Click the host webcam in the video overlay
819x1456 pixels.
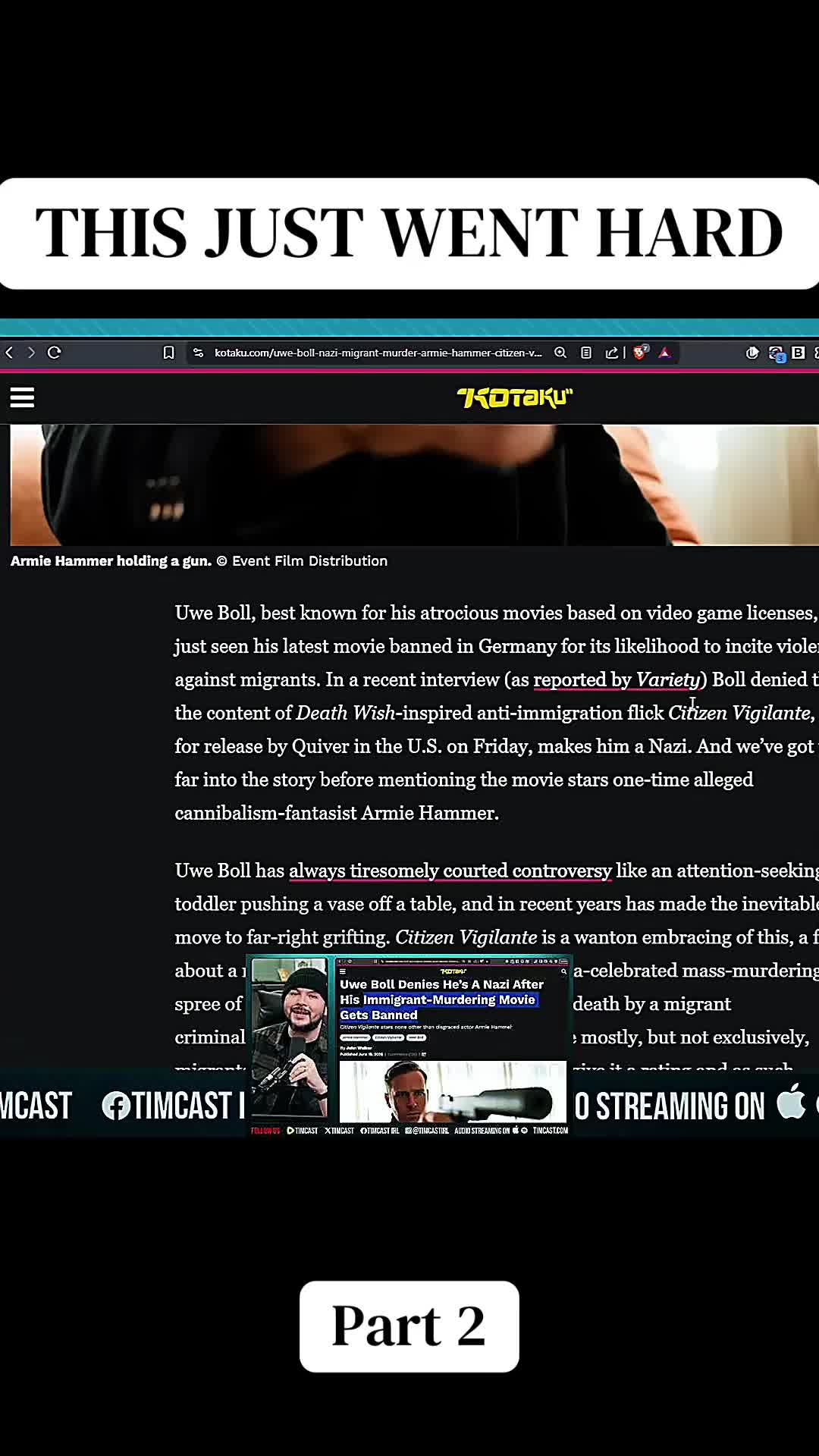[x=289, y=1037]
